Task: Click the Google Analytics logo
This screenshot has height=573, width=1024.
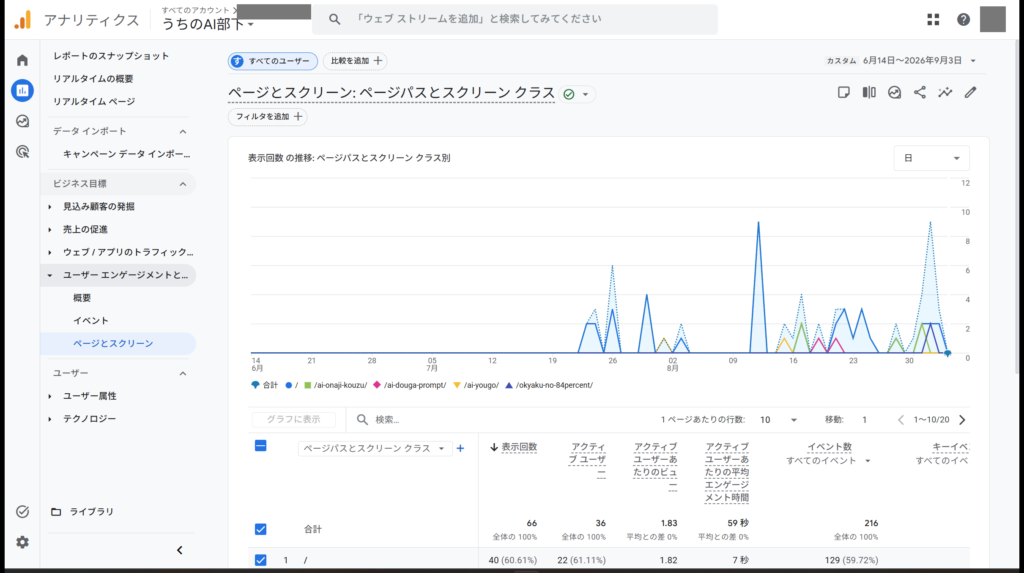Action: point(23,20)
